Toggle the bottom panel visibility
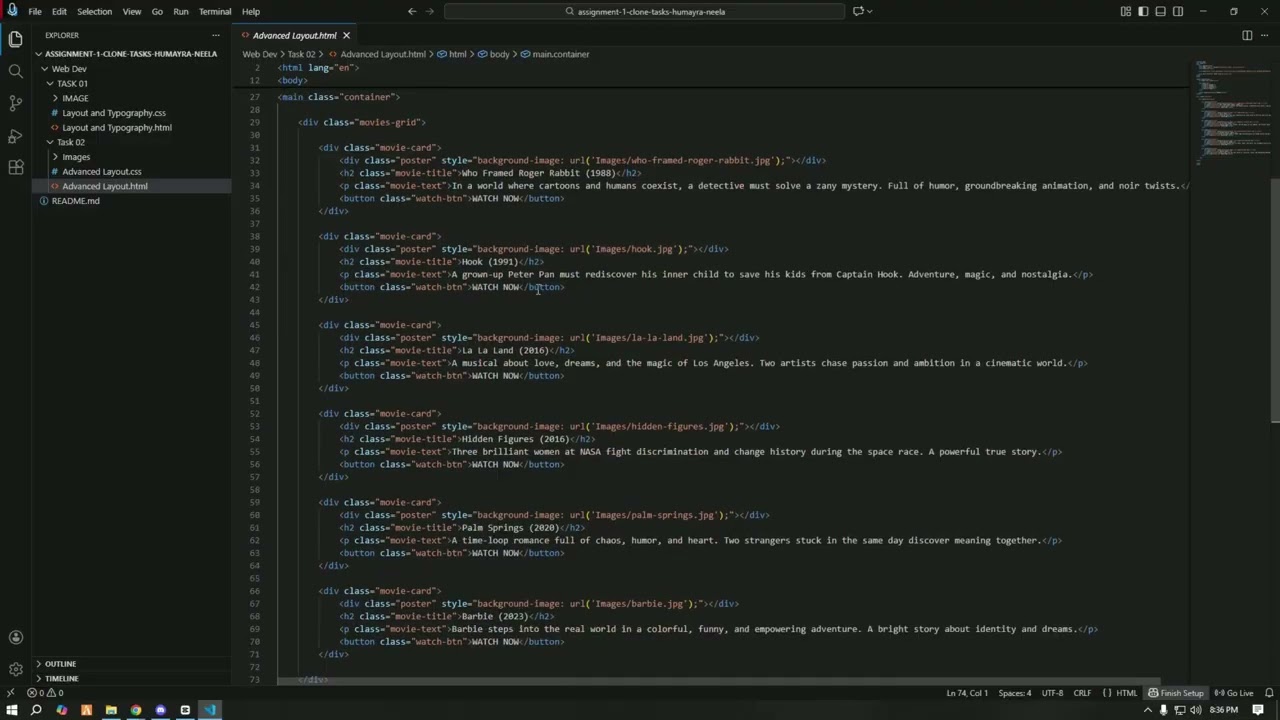This screenshot has height=720, width=1280. coord(1160,11)
